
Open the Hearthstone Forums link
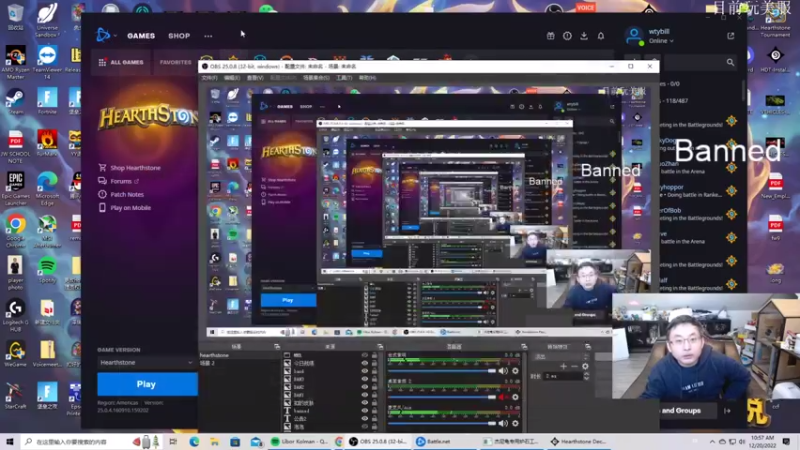click(x=119, y=181)
